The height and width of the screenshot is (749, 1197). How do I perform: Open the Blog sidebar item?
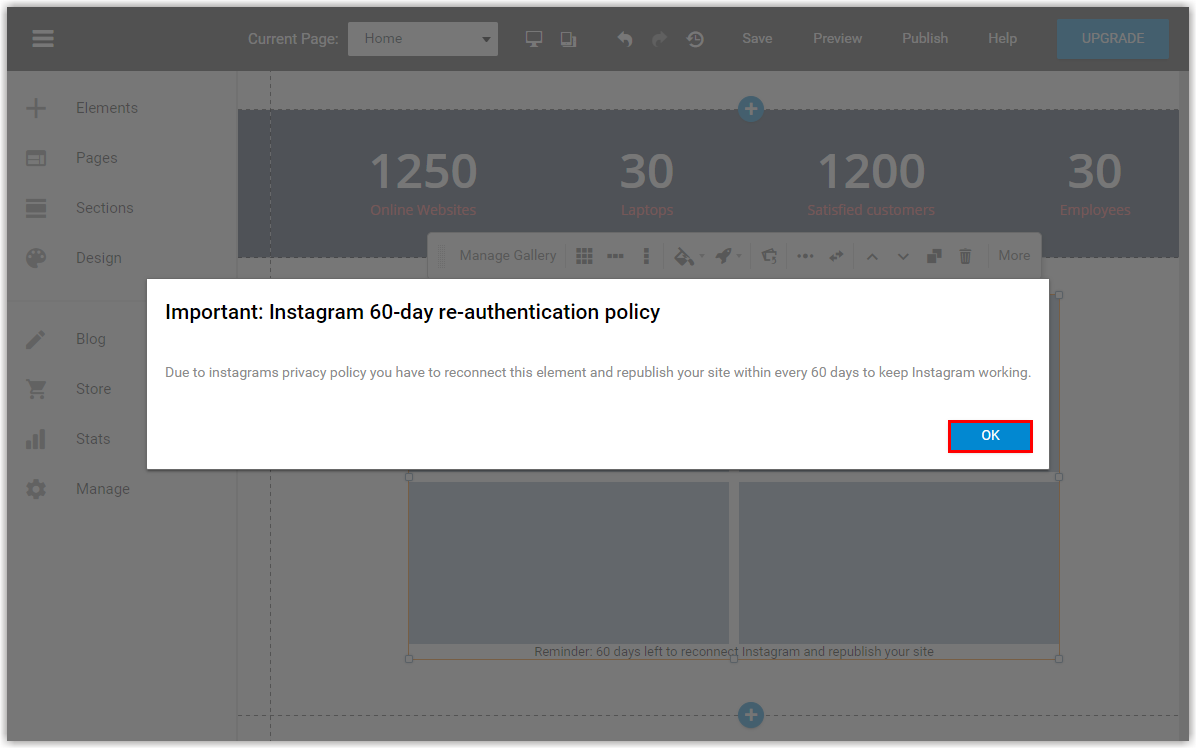pos(91,339)
